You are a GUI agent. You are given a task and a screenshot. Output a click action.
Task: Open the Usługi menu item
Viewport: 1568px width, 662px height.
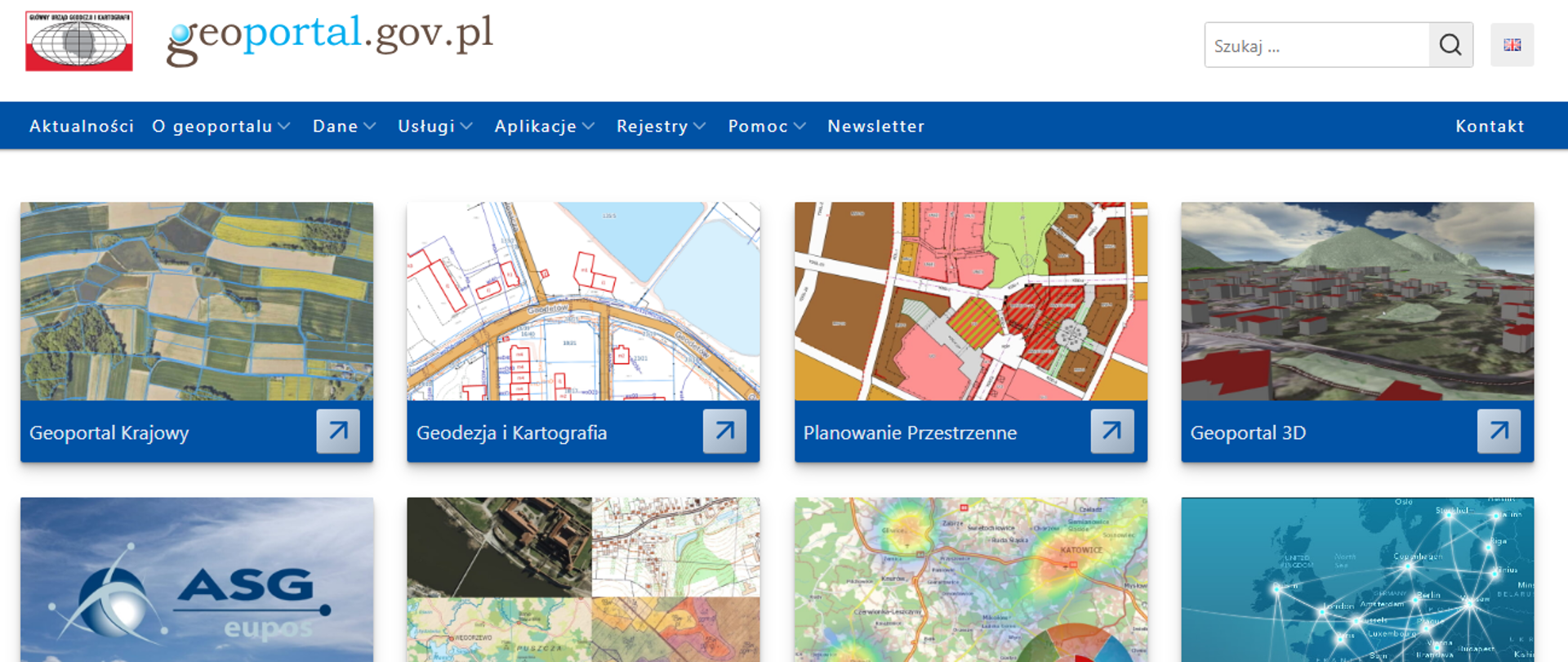click(x=426, y=126)
